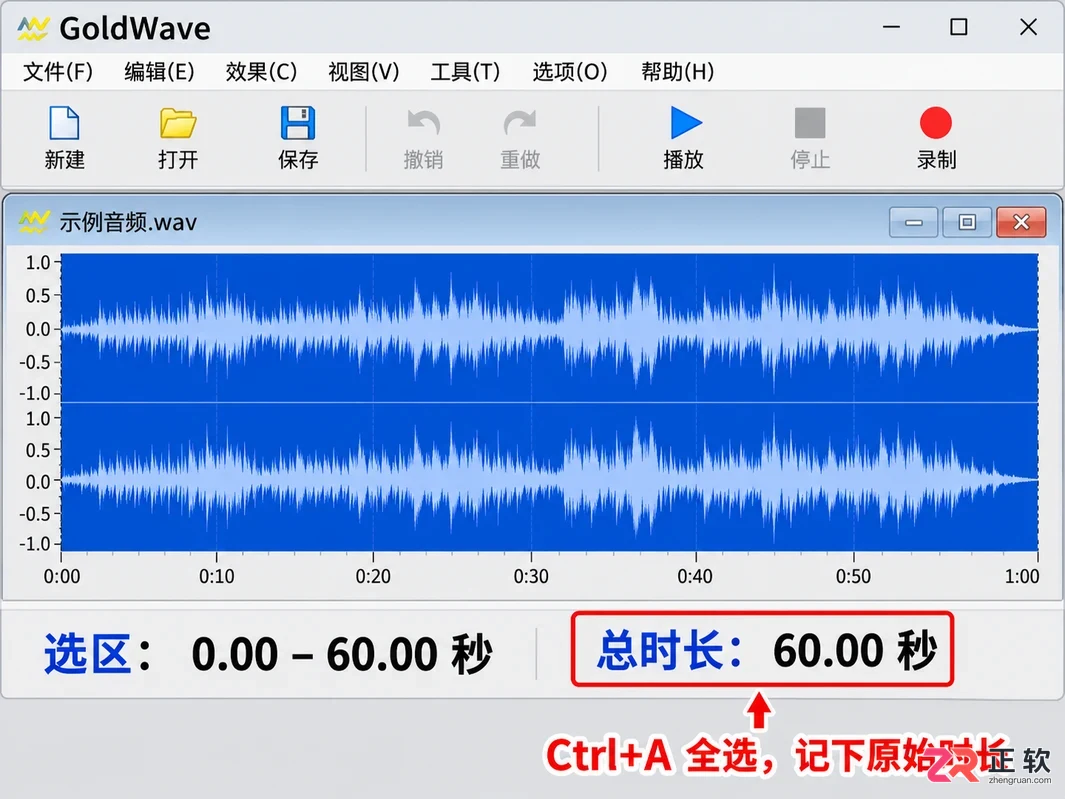
Task: Click the GoldWave logo in the title bar
Action: pos(33,29)
